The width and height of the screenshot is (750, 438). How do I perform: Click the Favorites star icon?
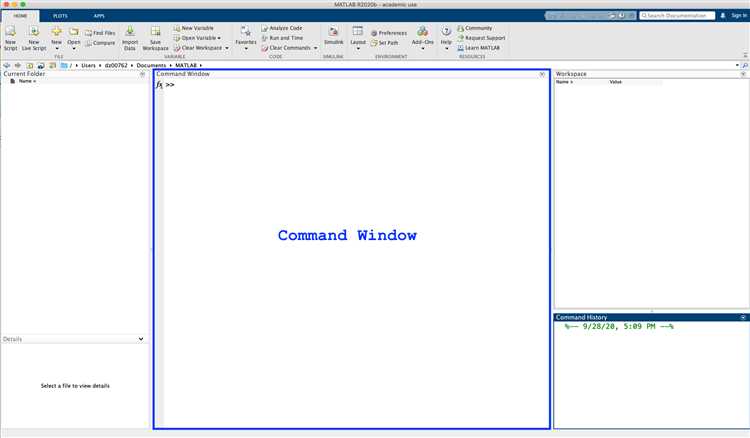[x=246, y=32]
